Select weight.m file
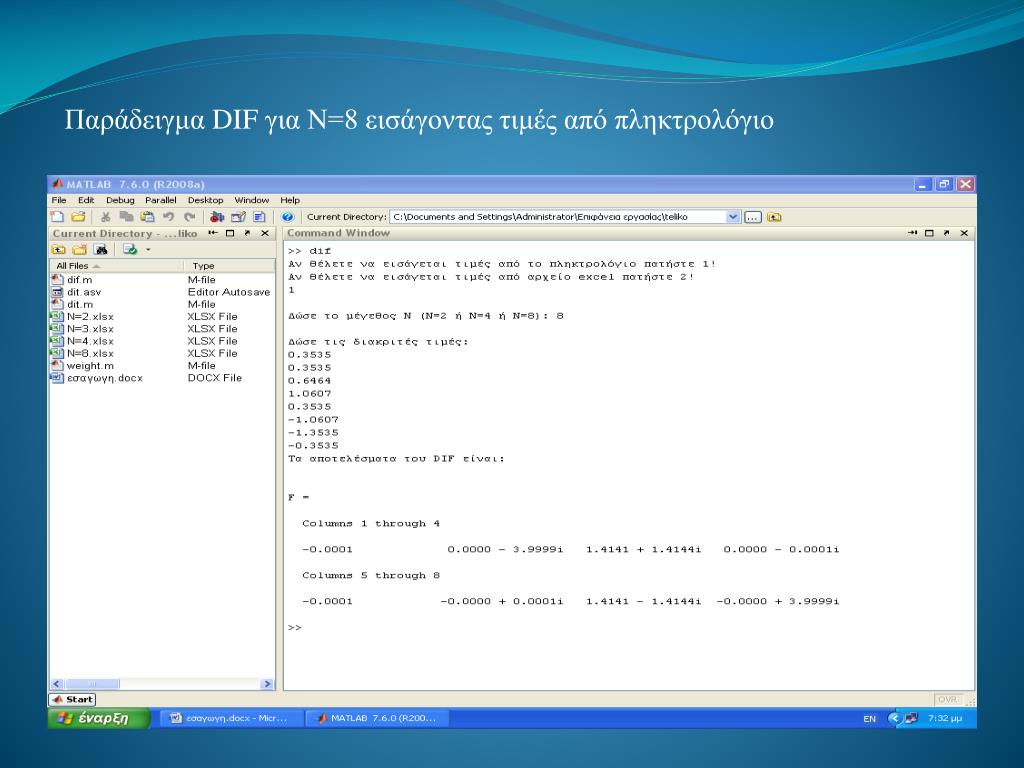The image size is (1024, 768). [x=90, y=366]
